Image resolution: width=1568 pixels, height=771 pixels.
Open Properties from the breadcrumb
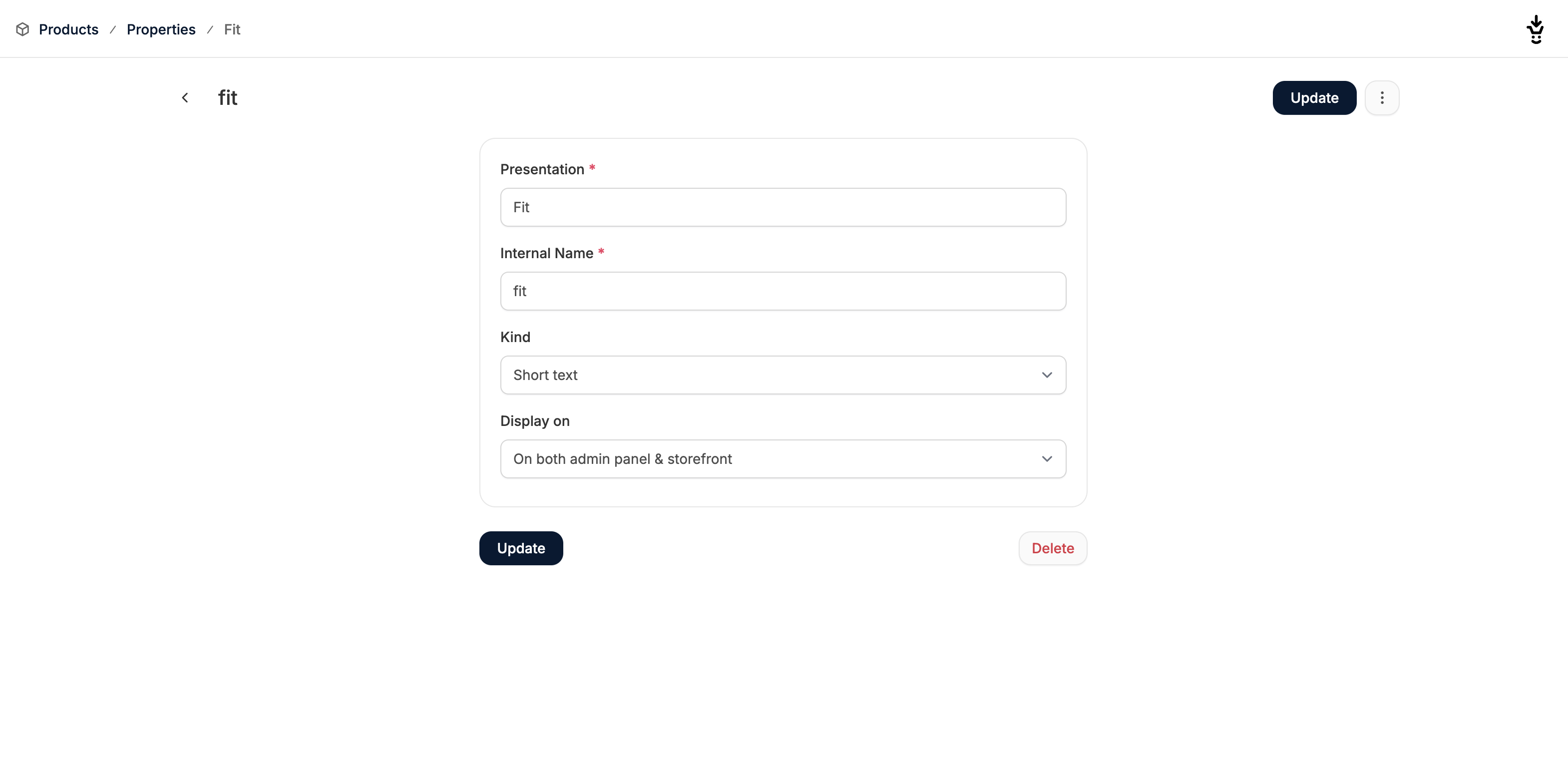[x=161, y=29]
